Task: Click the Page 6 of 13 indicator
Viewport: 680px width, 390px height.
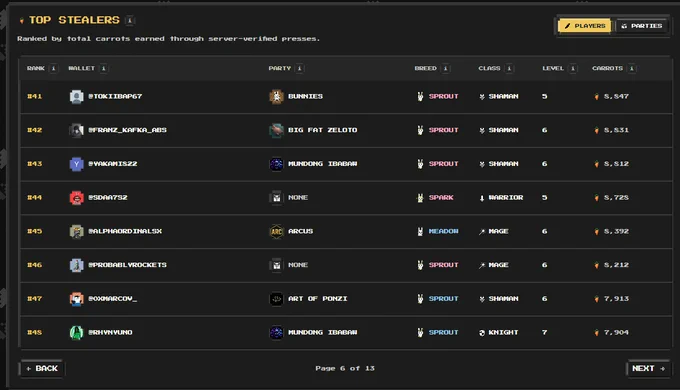Action: coord(345,368)
